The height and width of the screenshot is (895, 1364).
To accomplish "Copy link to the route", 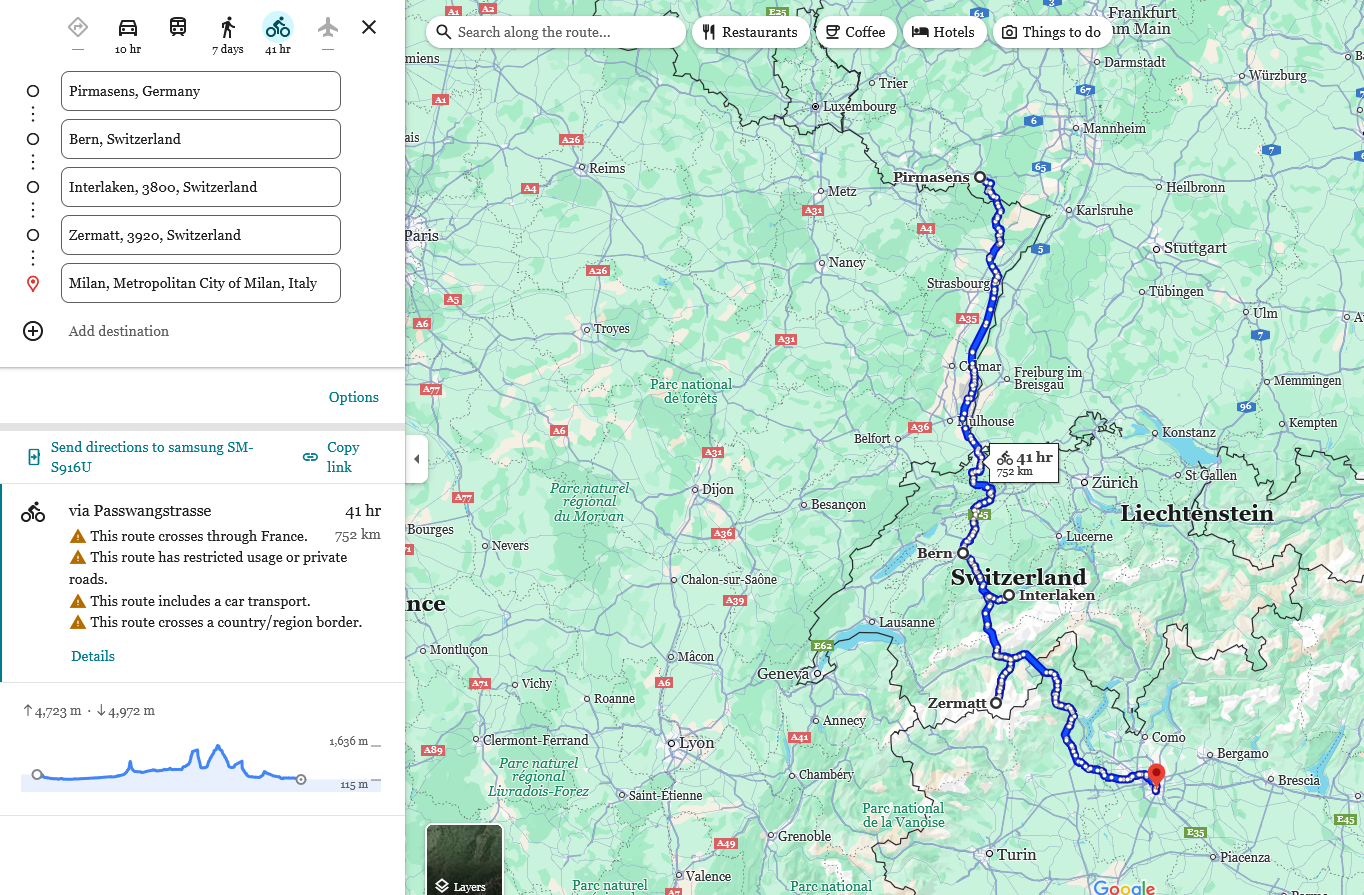I will [x=343, y=457].
